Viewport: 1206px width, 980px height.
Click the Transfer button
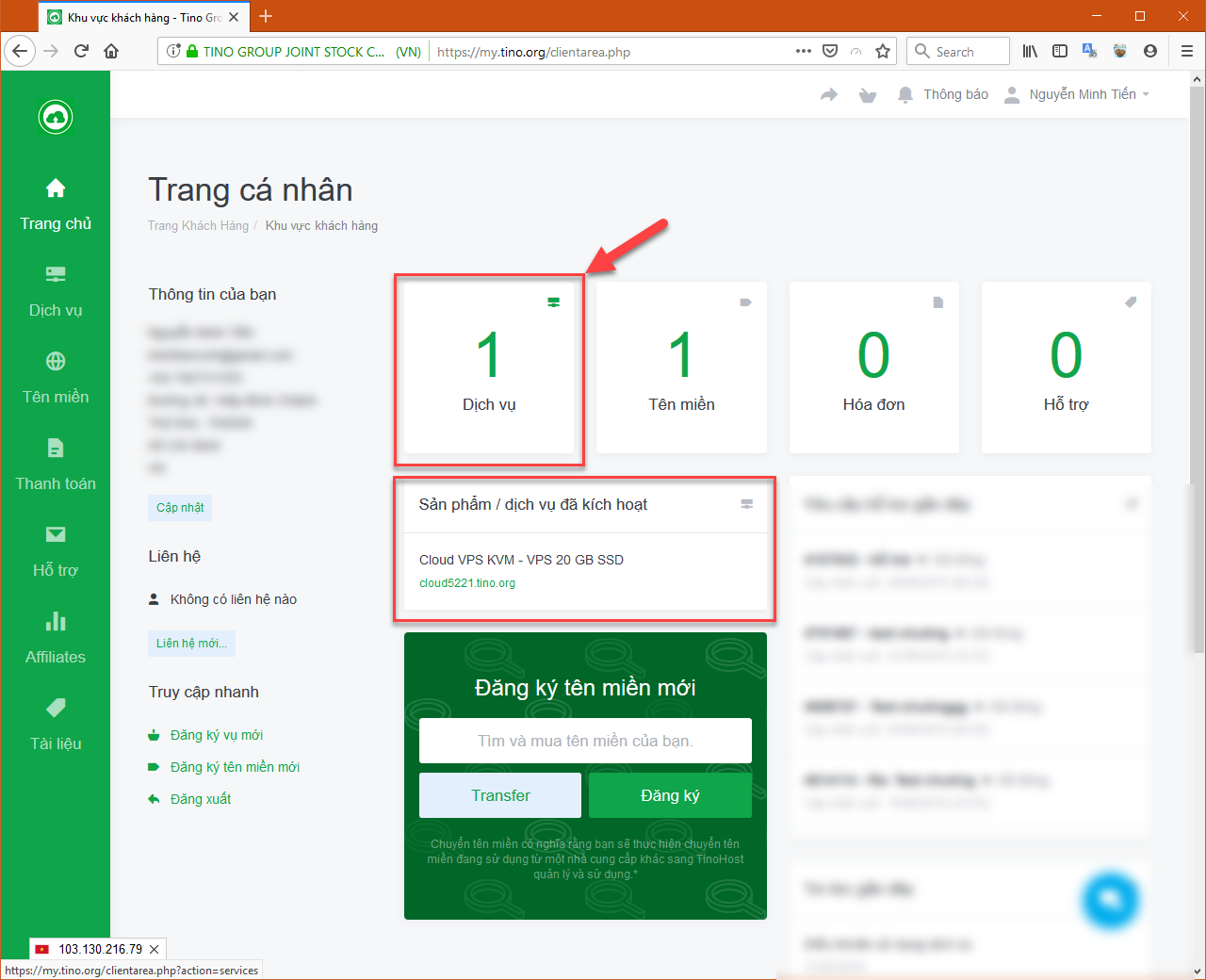tap(500, 794)
